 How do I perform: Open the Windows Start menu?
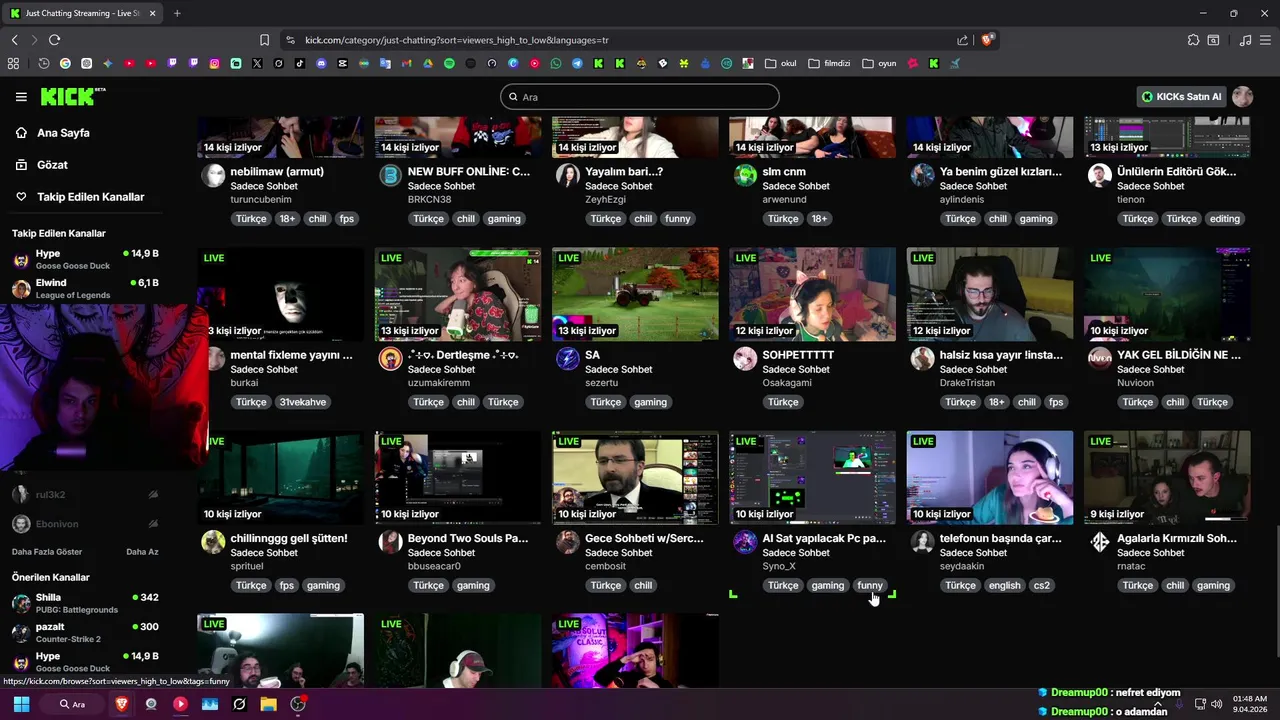21,704
